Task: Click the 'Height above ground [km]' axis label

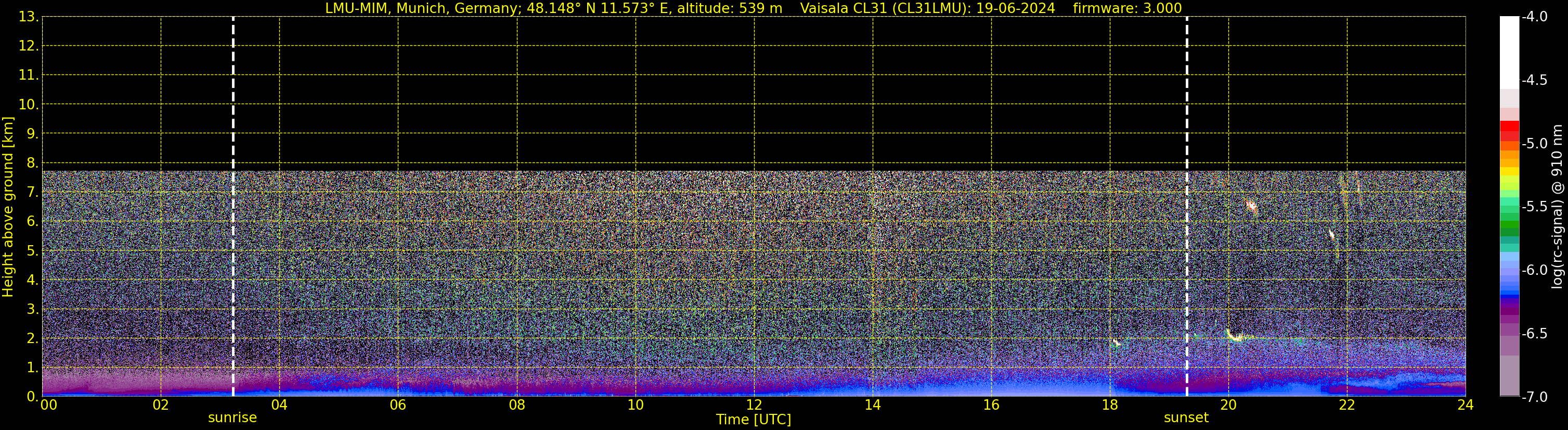Action: (x=8, y=207)
